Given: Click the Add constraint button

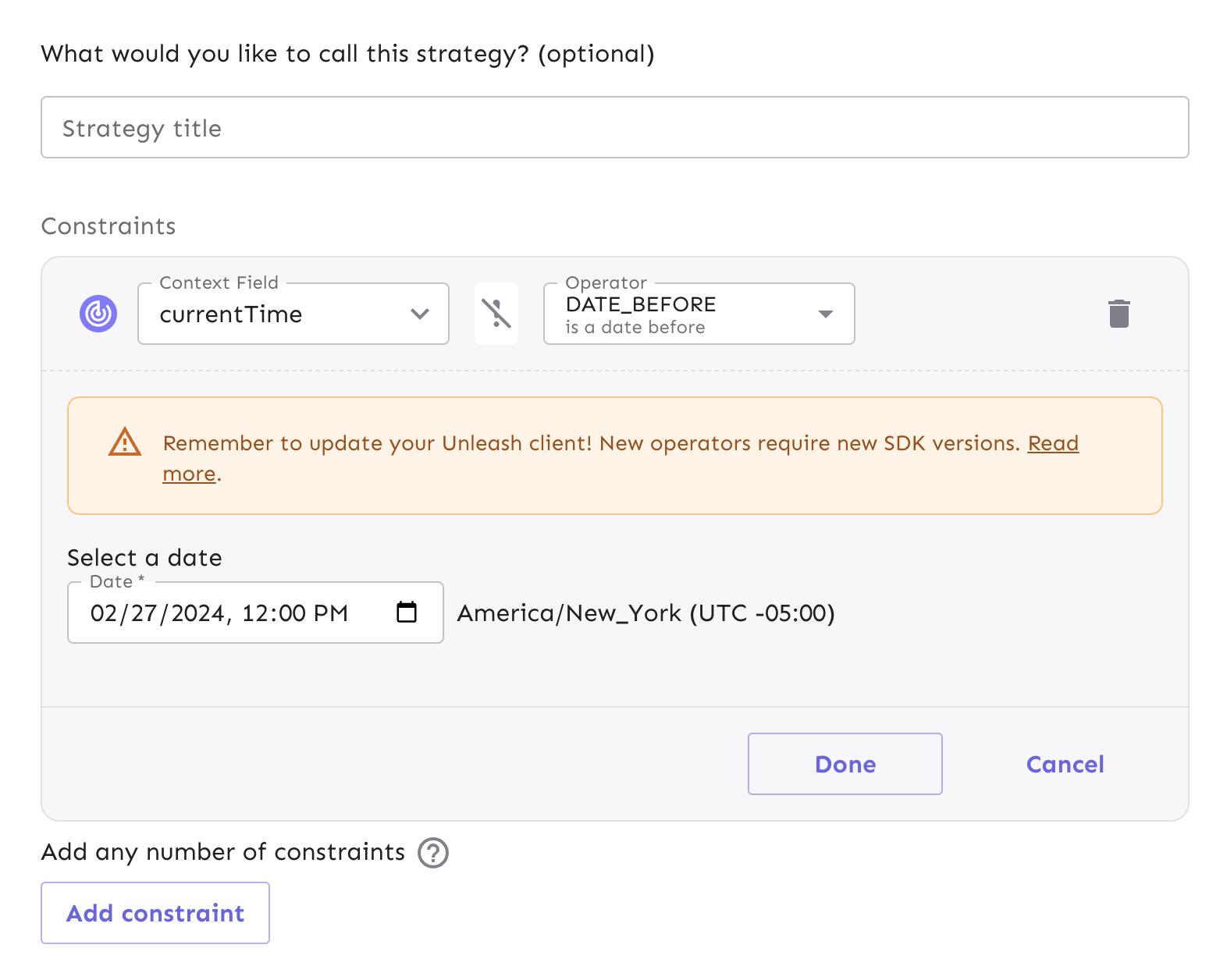Looking at the screenshot, I should pos(155,913).
